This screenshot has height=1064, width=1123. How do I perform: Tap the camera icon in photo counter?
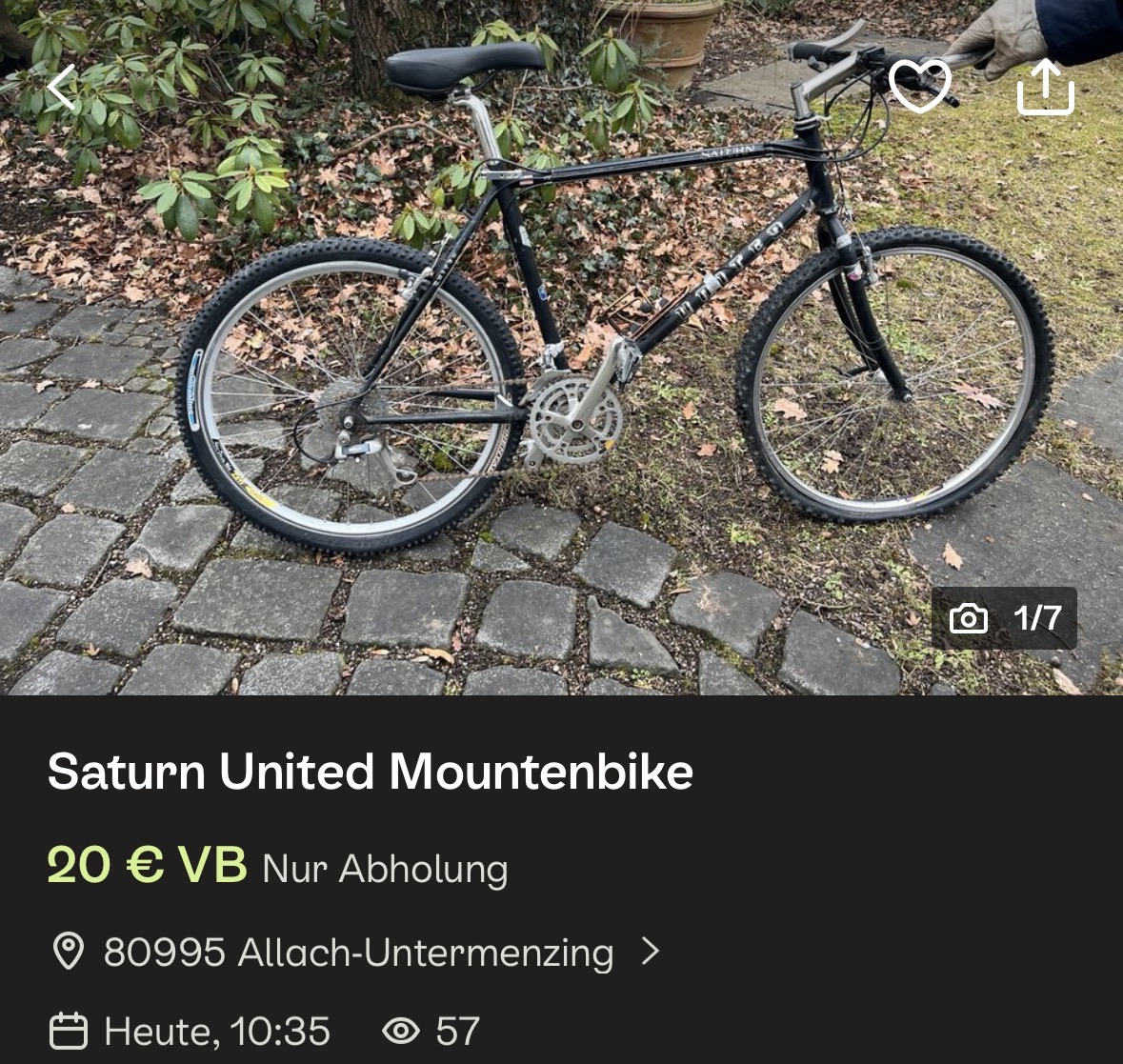[968, 619]
